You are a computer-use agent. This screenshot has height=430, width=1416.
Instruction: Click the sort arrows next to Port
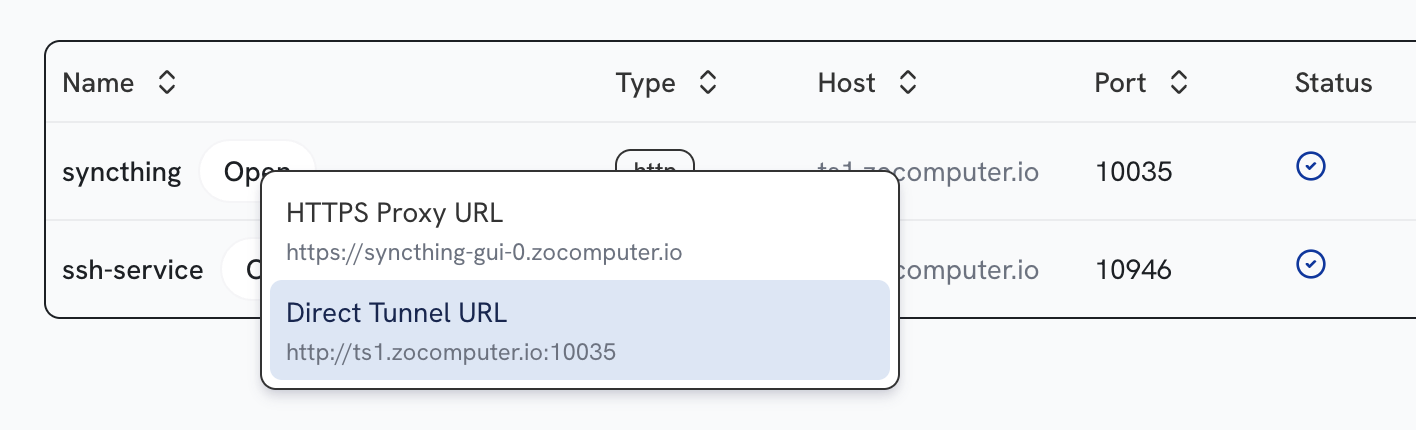point(1179,83)
